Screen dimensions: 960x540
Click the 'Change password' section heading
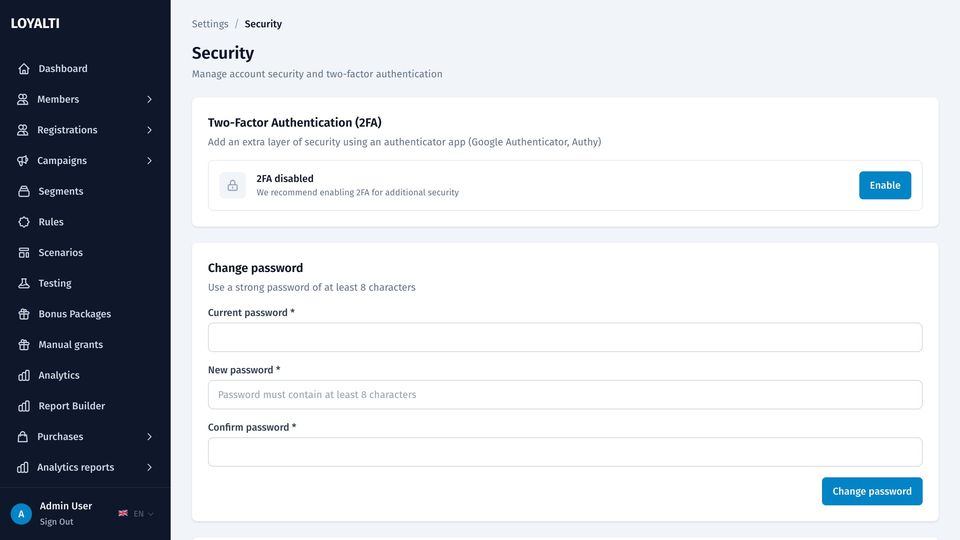(255, 268)
